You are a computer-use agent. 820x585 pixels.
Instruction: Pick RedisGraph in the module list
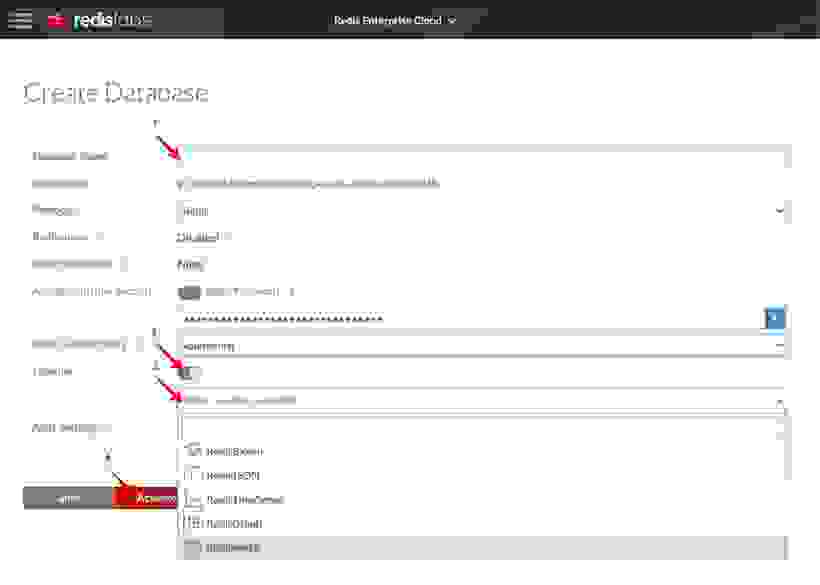[233, 523]
